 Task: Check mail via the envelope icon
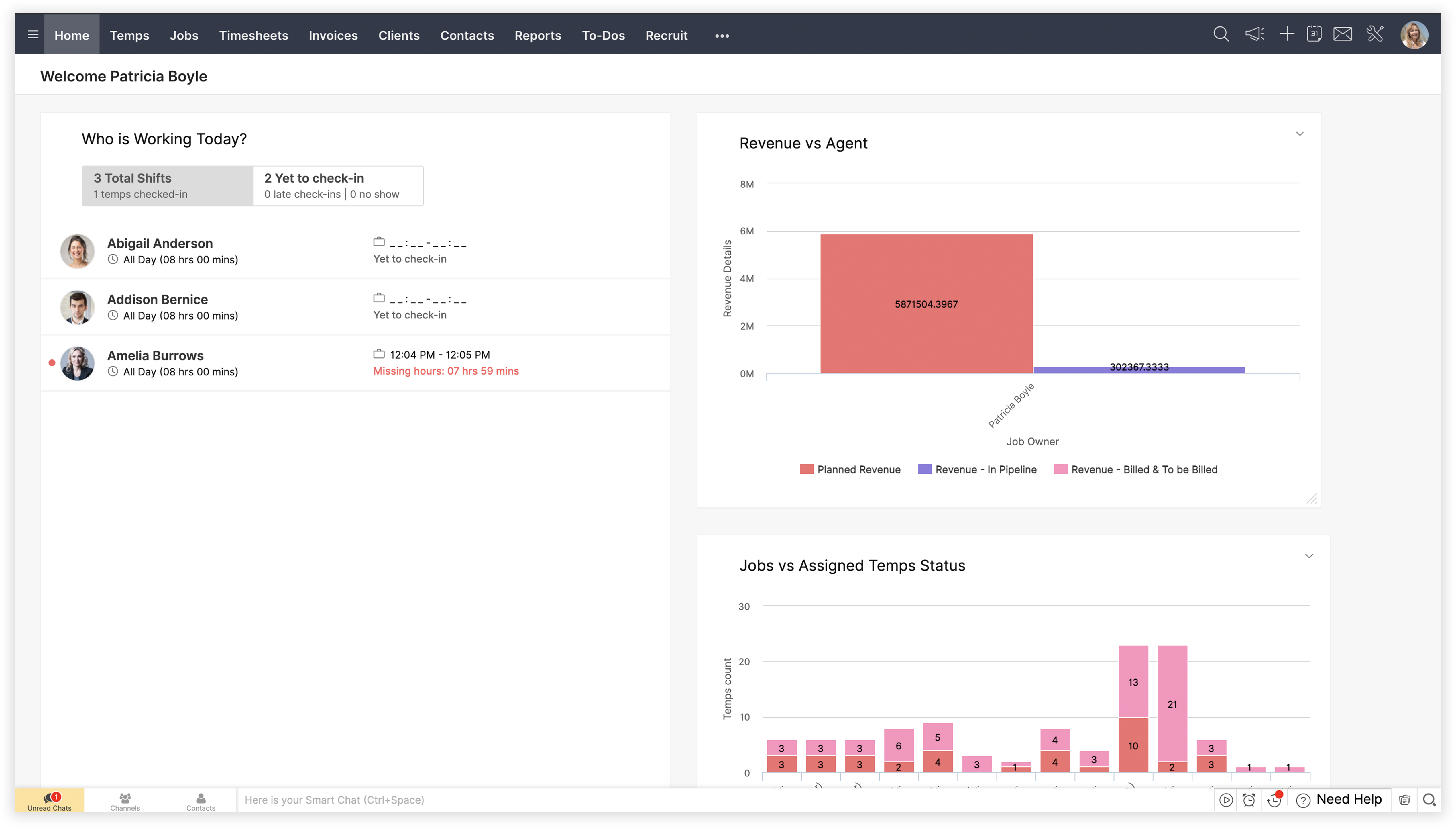pyautogui.click(x=1342, y=34)
